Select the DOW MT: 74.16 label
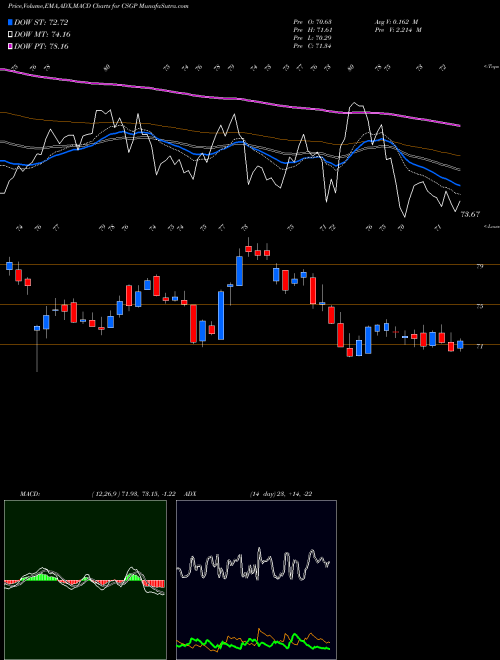This screenshot has width=500, height=660. pyautogui.click(x=42, y=35)
